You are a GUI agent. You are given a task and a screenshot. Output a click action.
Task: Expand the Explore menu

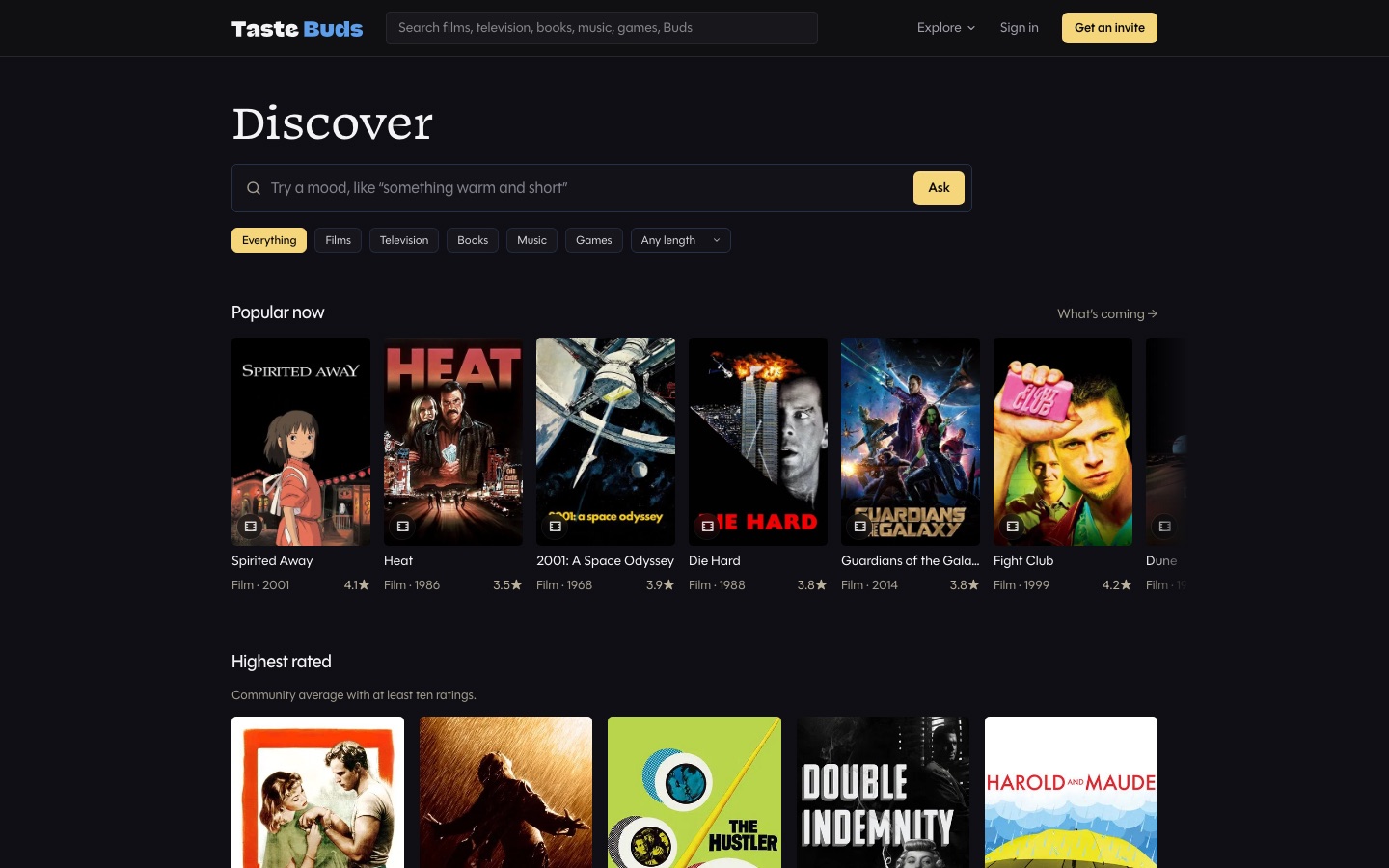[x=946, y=28]
